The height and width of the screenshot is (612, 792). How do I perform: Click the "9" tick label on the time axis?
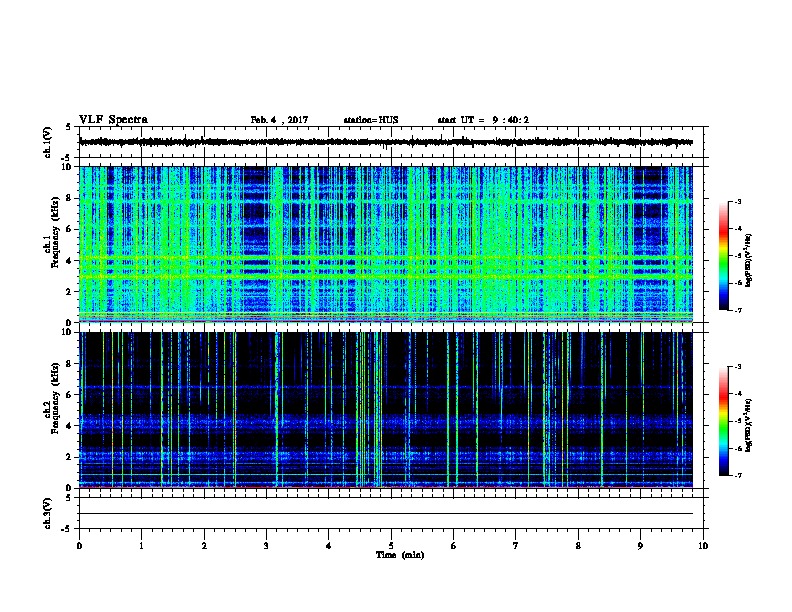coord(640,546)
